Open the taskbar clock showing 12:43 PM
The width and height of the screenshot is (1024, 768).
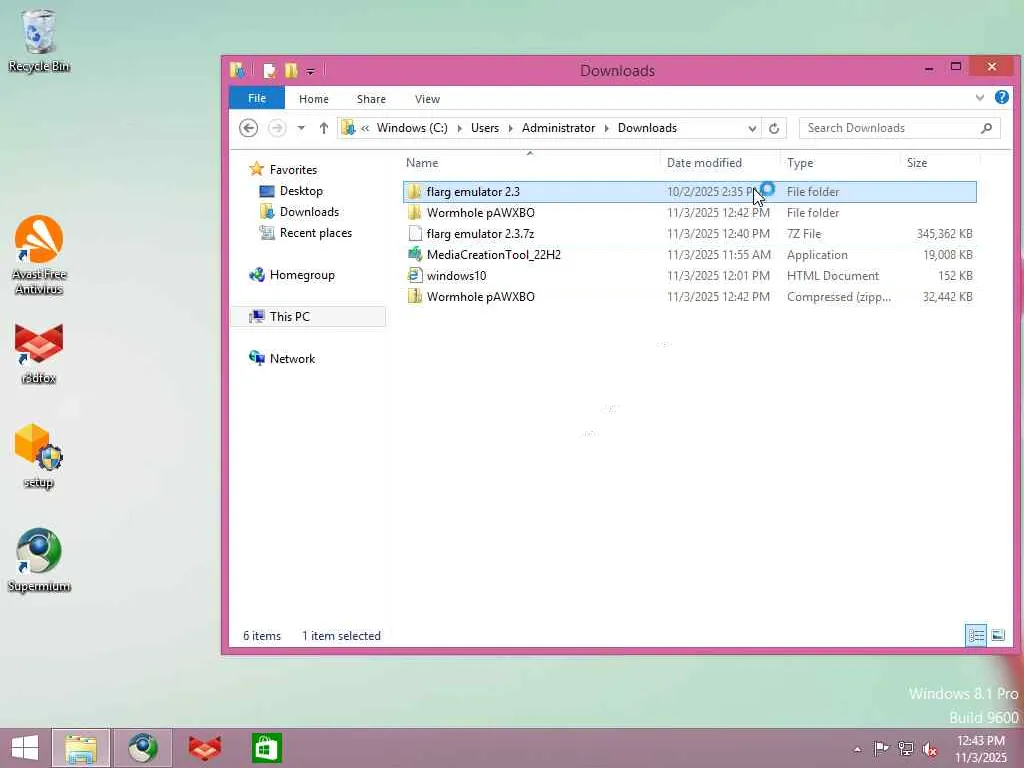click(981, 749)
